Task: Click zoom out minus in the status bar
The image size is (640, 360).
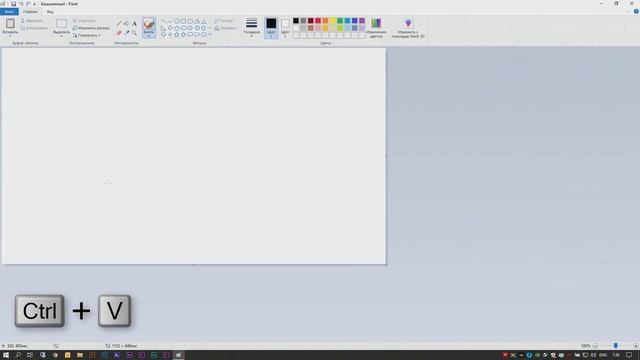Action: click(x=595, y=346)
